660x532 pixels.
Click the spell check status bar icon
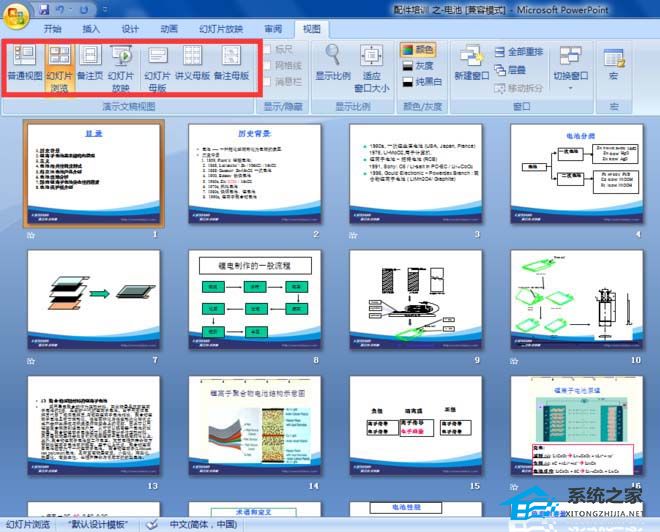[152, 524]
